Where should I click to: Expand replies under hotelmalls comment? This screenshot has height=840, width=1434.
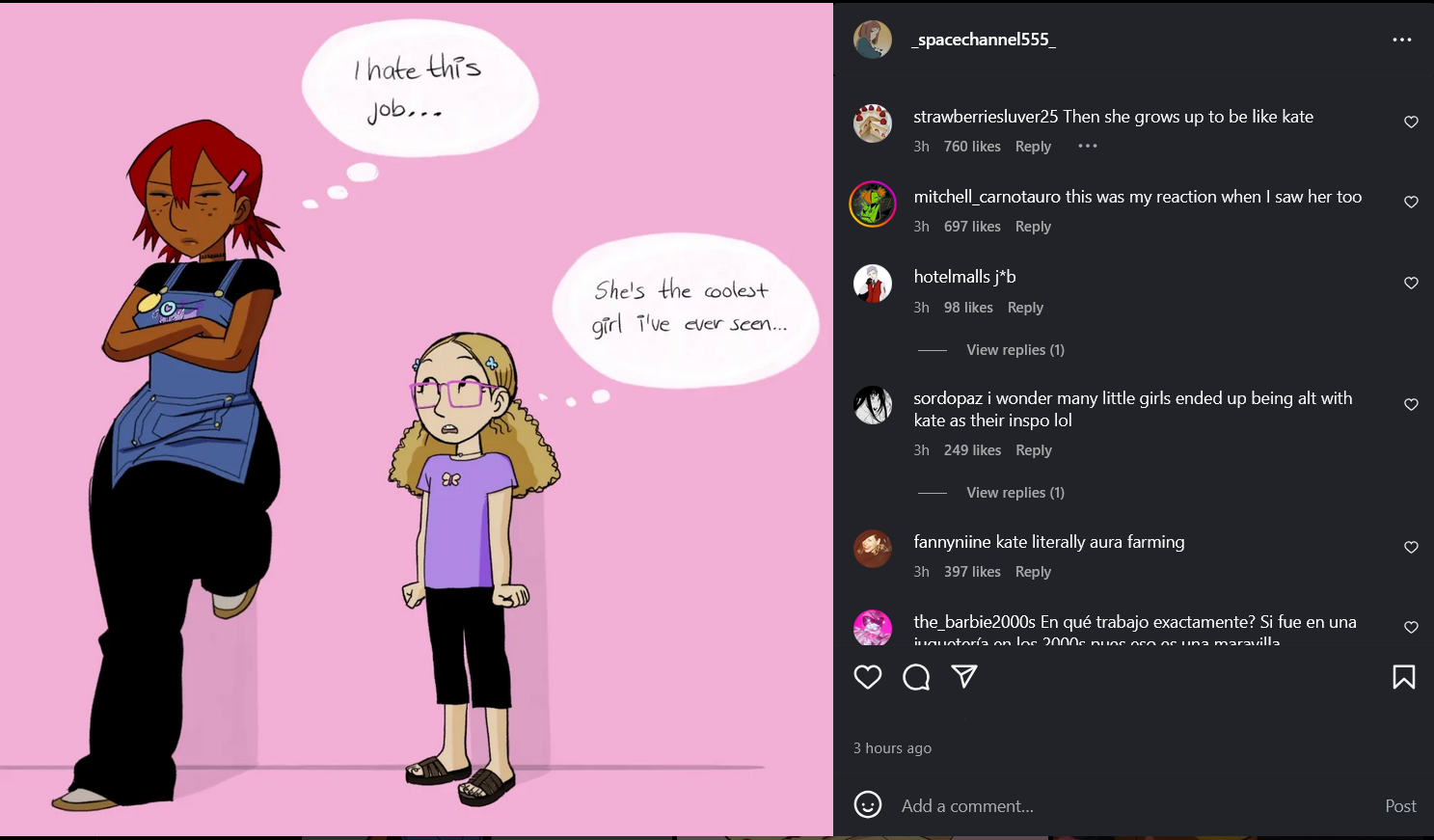tap(1015, 350)
